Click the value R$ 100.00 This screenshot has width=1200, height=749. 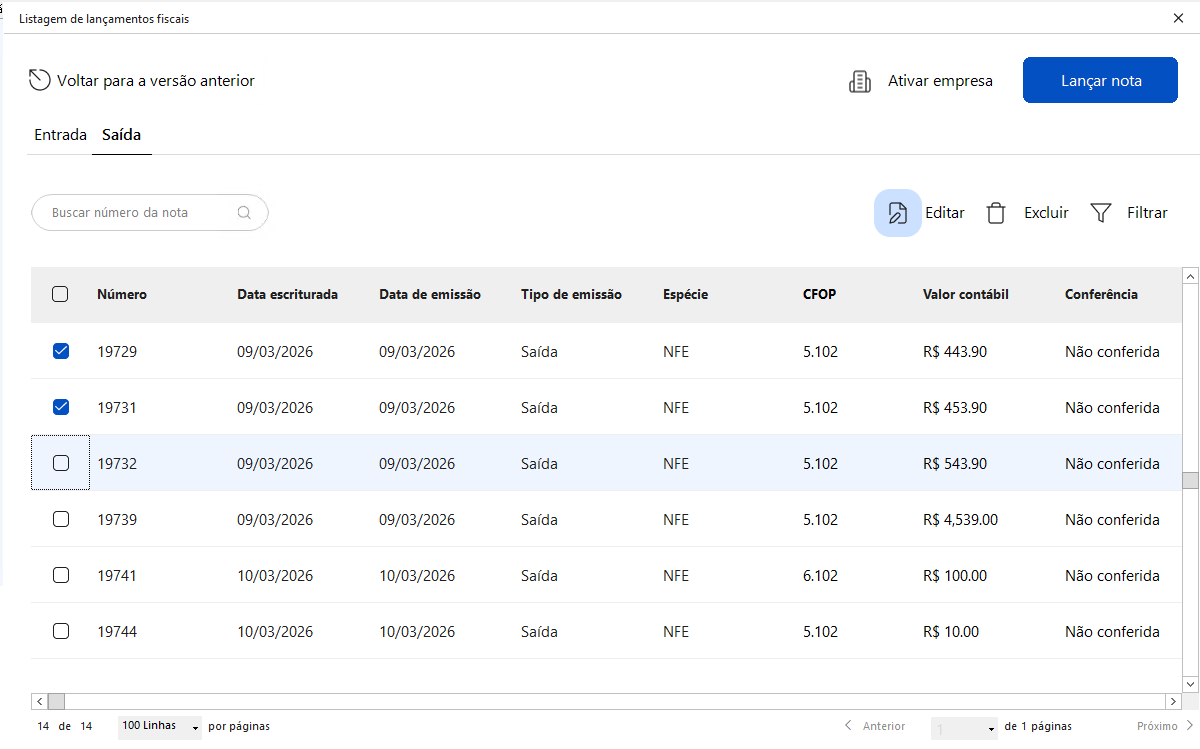point(955,575)
